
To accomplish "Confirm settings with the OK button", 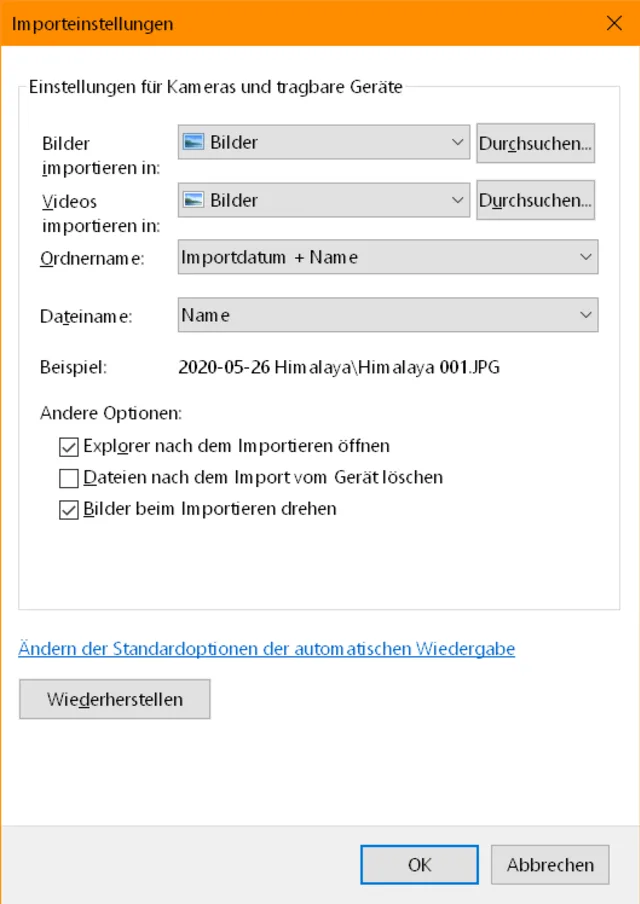I will click(420, 865).
